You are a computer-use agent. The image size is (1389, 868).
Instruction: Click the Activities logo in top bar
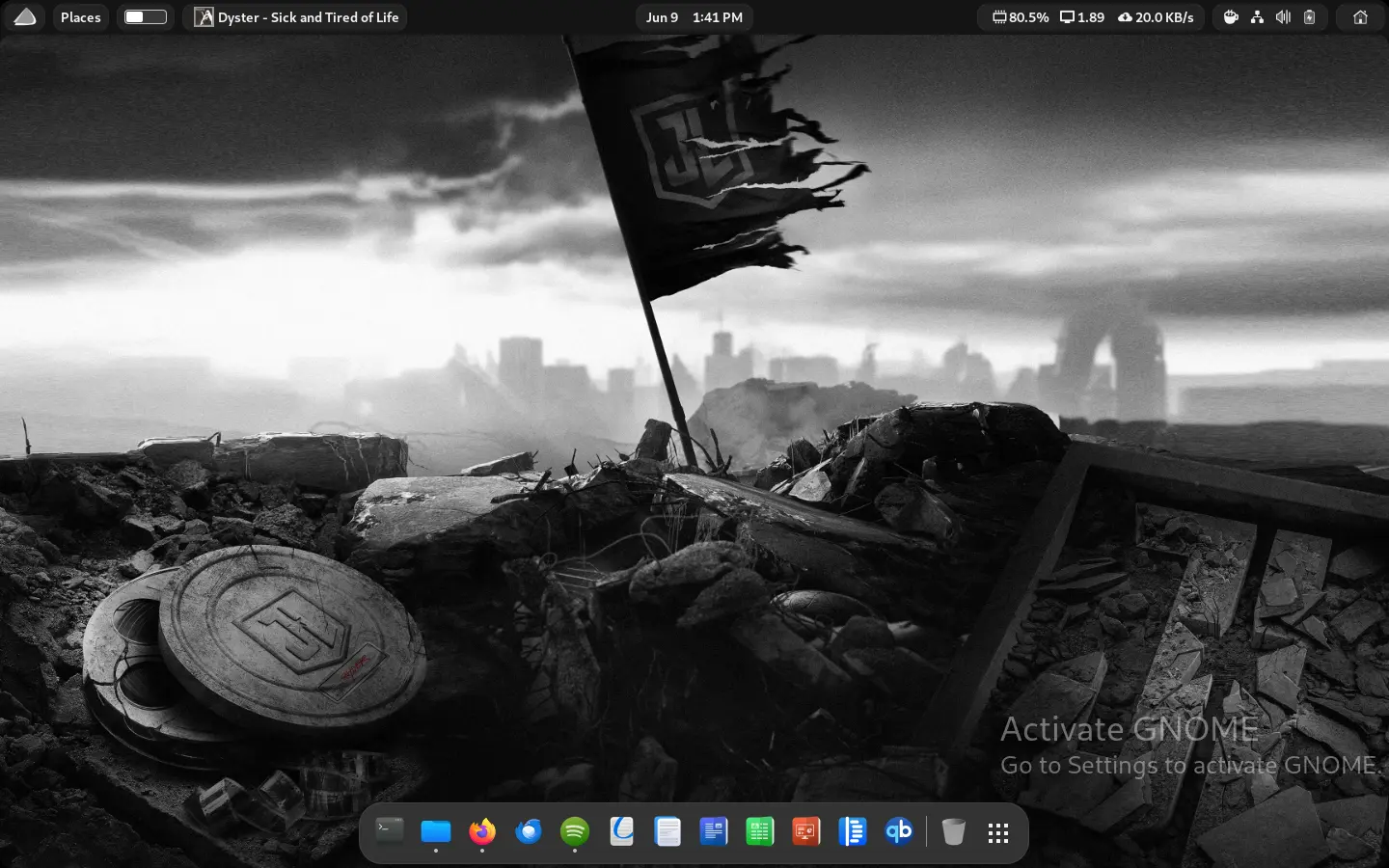coord(25,17)
